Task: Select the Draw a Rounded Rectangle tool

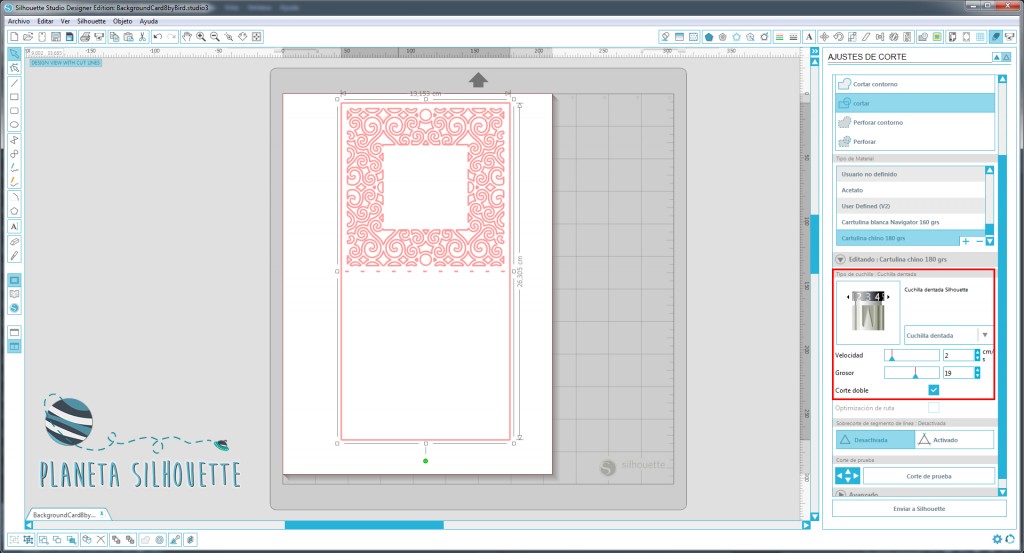Action: 14,110
